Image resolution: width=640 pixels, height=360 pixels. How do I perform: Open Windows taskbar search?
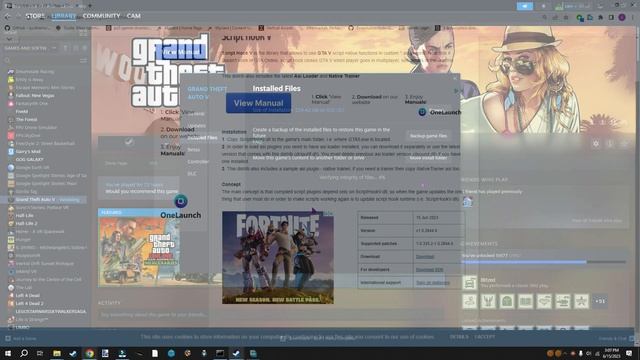pos(24,353)
